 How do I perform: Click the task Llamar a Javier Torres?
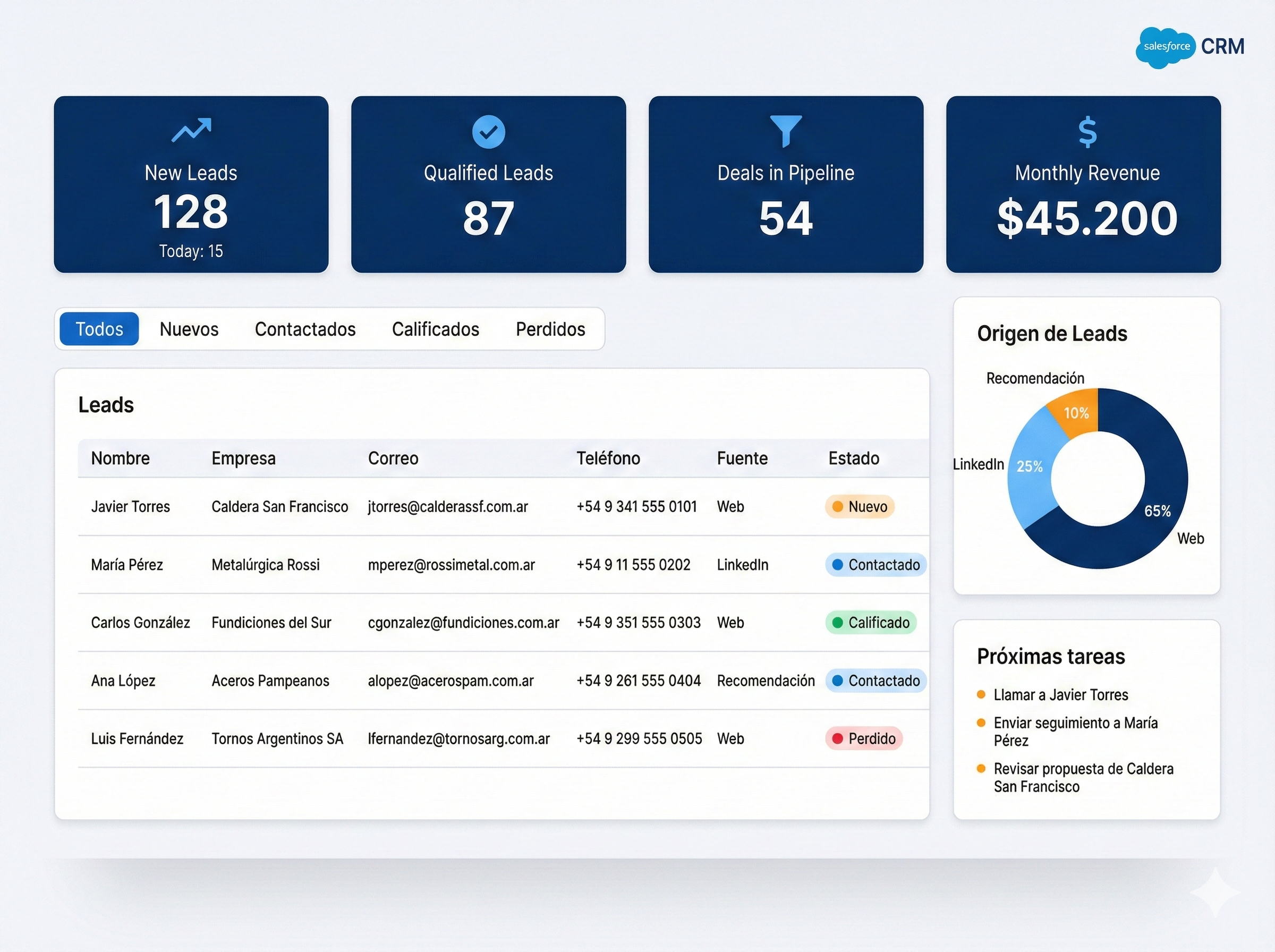pyautogui.click(x=1061, y=695)
